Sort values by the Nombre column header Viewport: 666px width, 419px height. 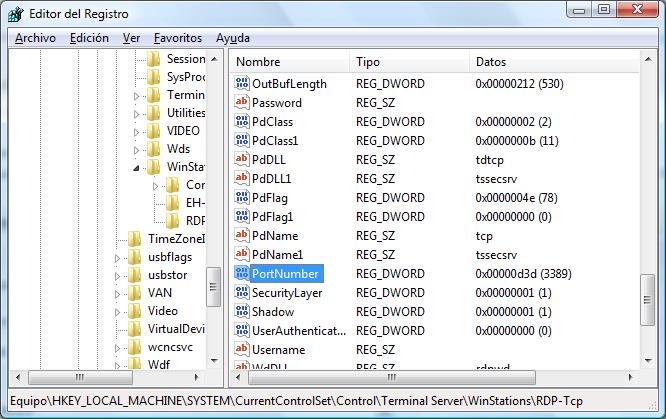(290, 62)
